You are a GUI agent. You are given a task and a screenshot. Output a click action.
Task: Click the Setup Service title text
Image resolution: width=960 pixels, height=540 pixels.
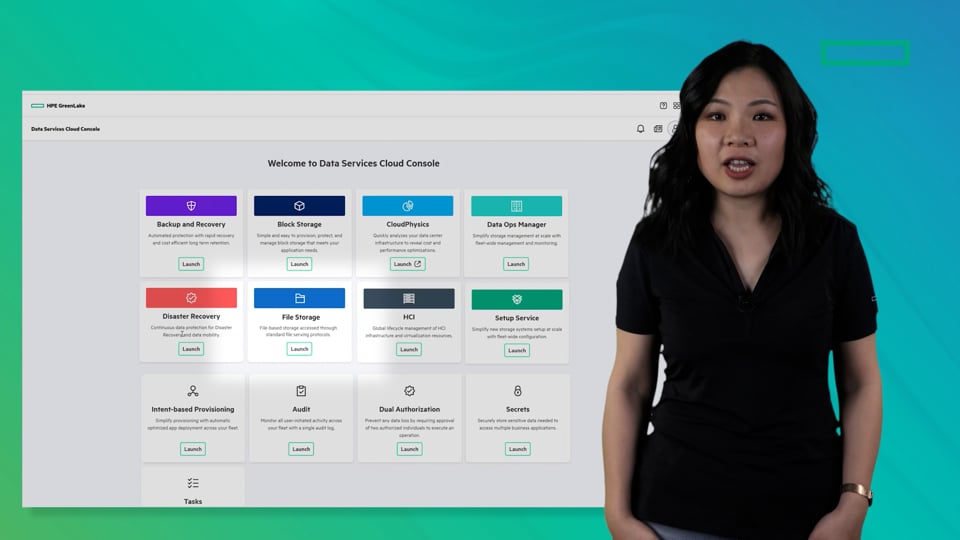coord(517,318)
